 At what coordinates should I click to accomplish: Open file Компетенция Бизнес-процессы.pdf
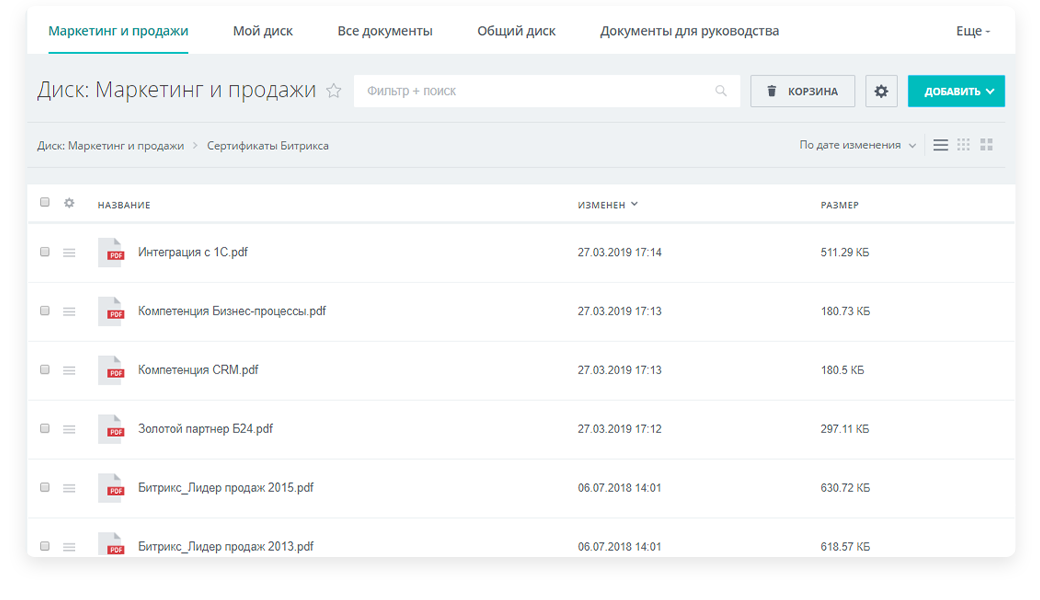click(x=232, y=311)
